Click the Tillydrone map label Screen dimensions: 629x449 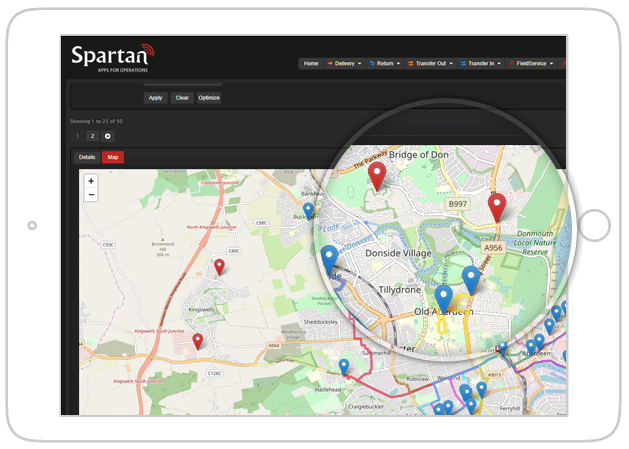(400, 290)
